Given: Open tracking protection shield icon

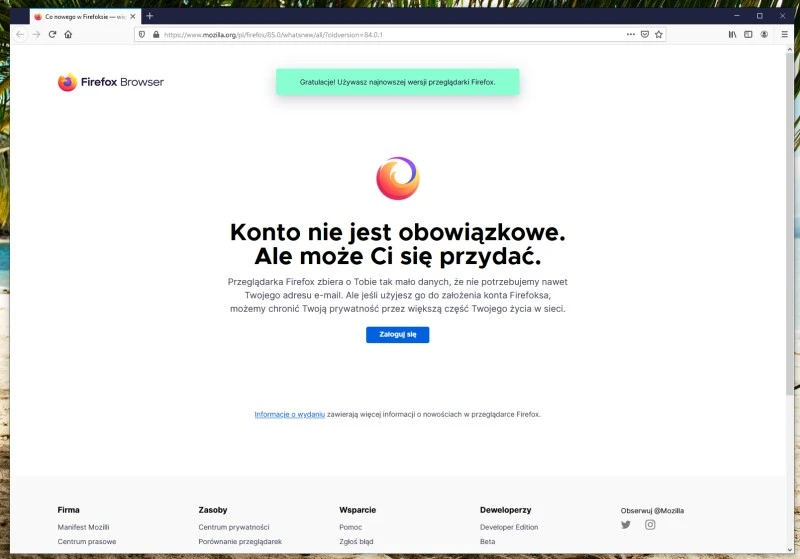Looking at the screenshot, I should 142,35.
